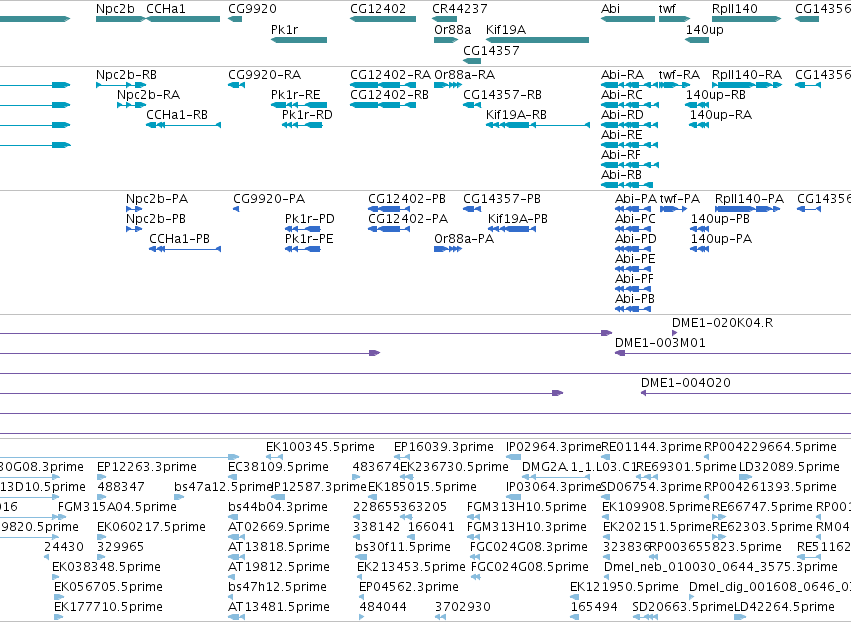
Task: Select protein twf-PA
Action: click(x=674, y=208)
